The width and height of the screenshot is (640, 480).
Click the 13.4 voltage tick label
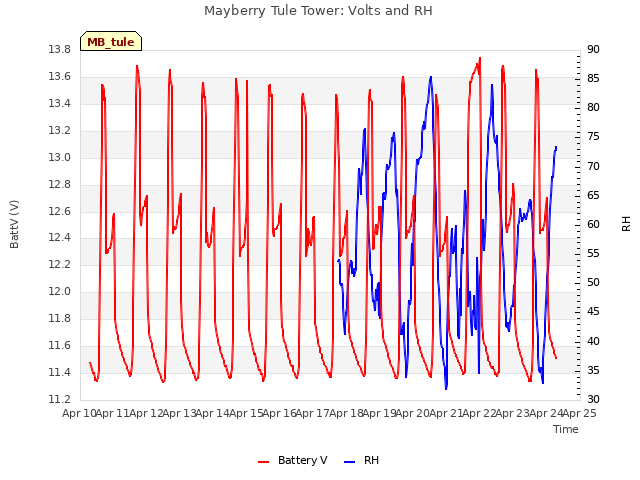(x=59, y=104)
